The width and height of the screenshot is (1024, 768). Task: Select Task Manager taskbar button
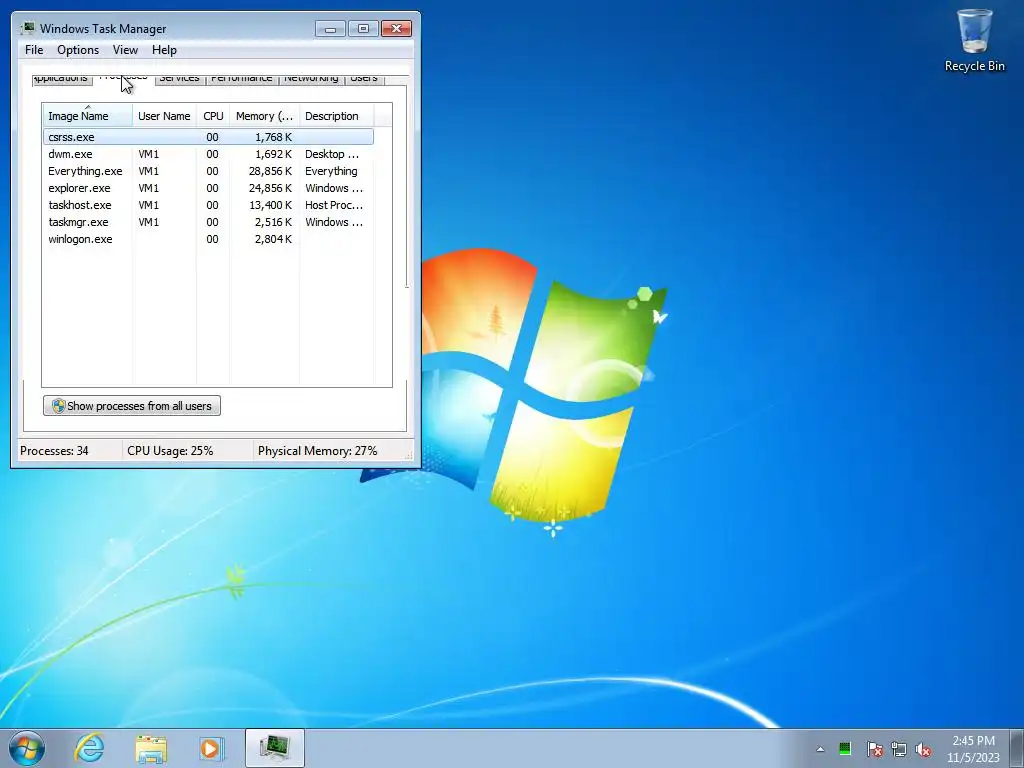click(x=275, y=748)
